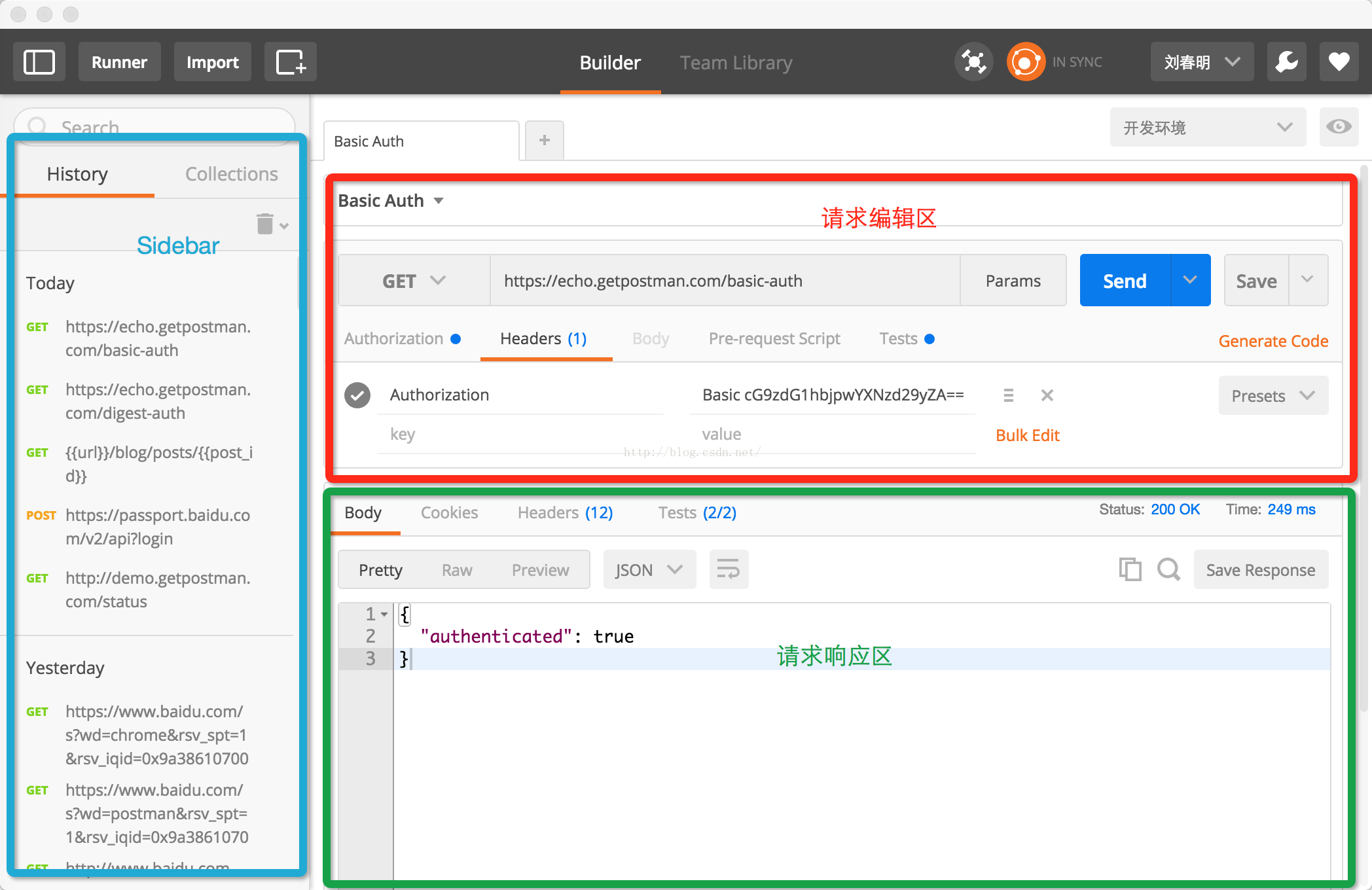The image size is (1372, 890).
Task: Open the Pre-request Script tab
Action: pyautogui.click(x=774, y=339)
